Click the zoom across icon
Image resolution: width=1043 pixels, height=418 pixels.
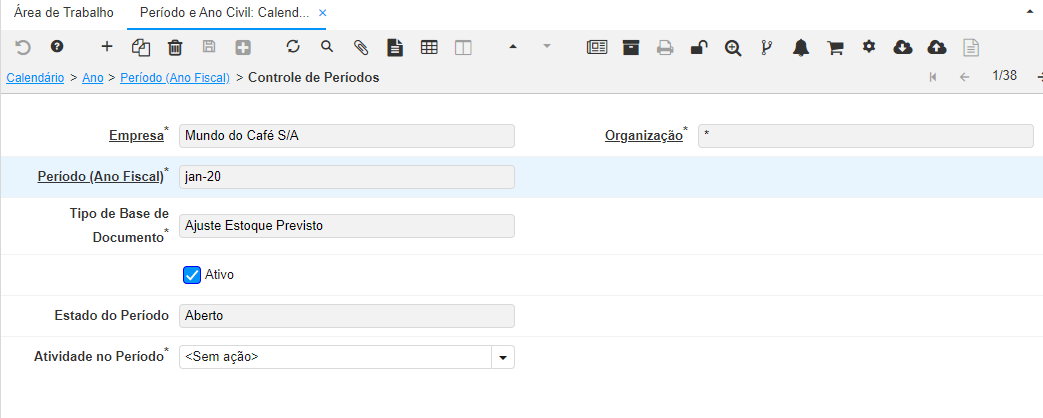(733, 47)
